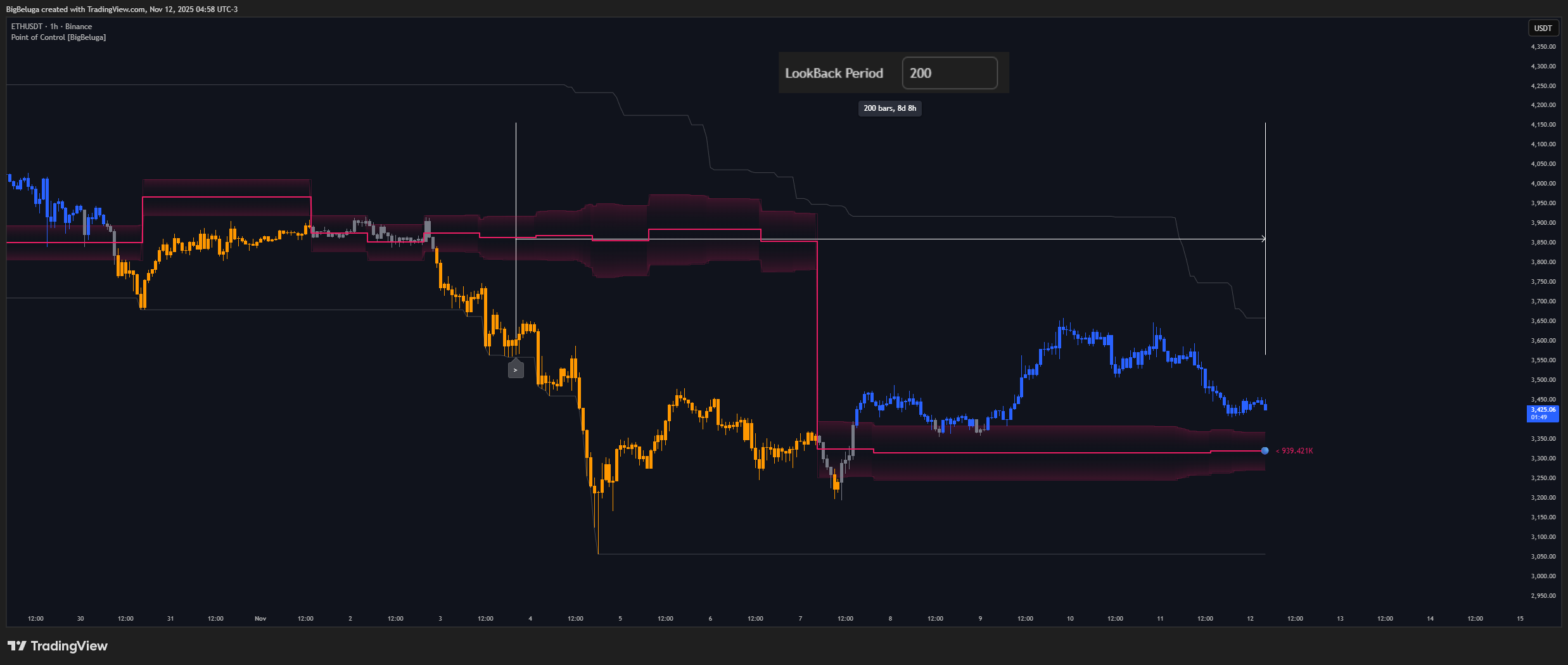The image size is (1568, 665).
Task: Click the 4,350.00 price axis label
Action: [x=1543, y=47]
